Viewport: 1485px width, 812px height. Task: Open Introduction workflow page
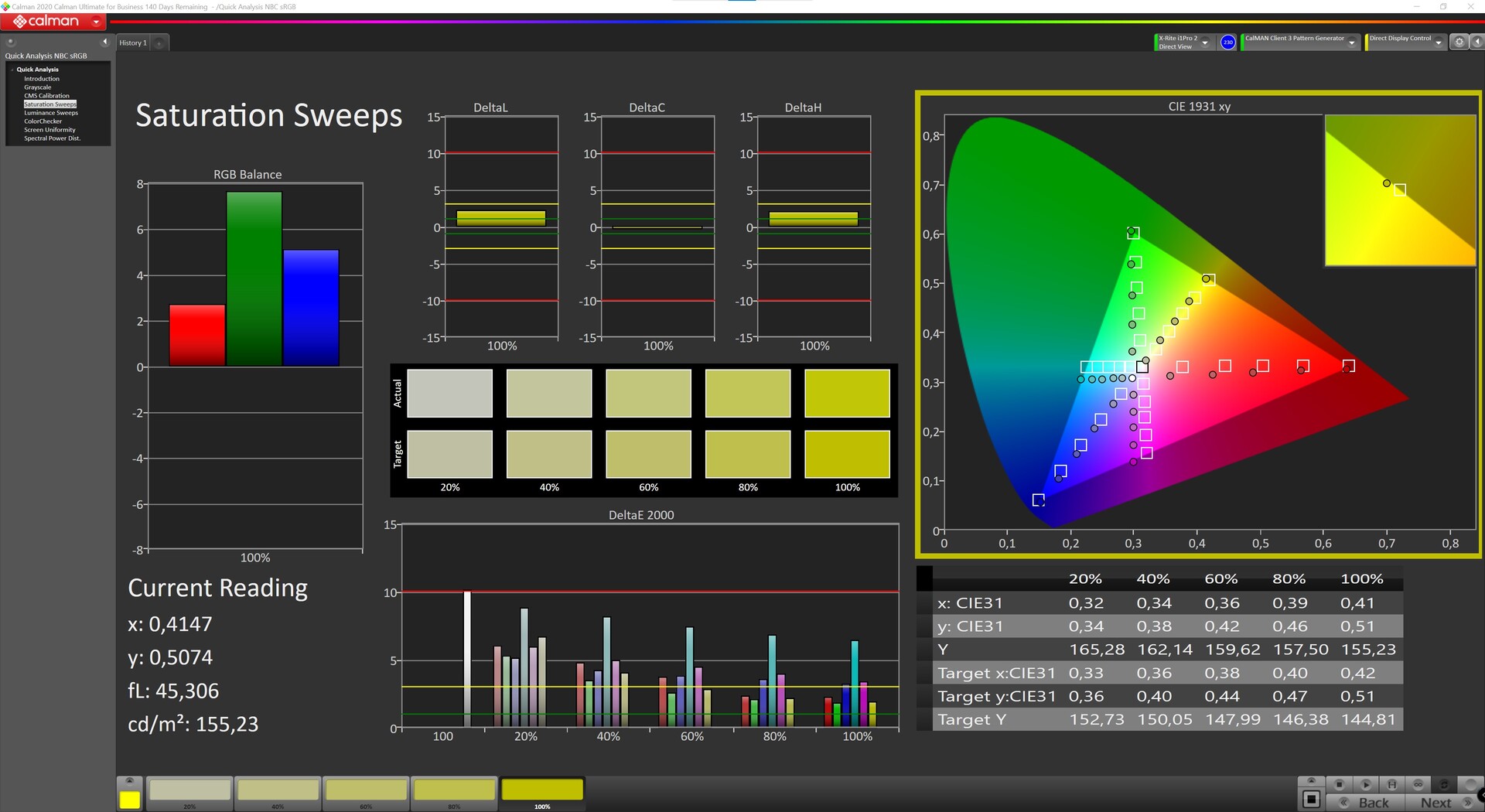[42, 79]
